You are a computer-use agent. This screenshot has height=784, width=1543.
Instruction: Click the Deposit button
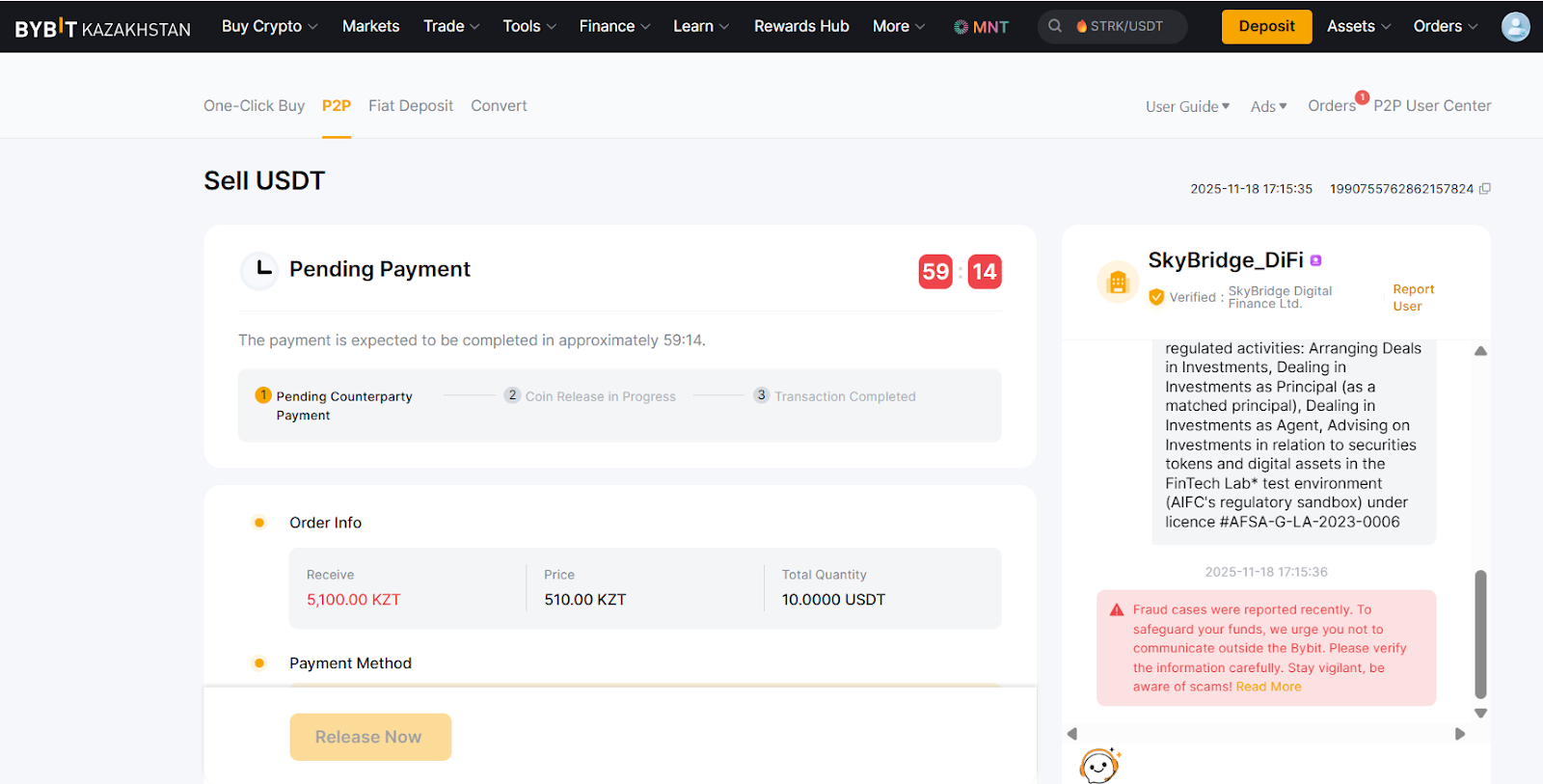pyautogui.click(x=1266, y=26)
